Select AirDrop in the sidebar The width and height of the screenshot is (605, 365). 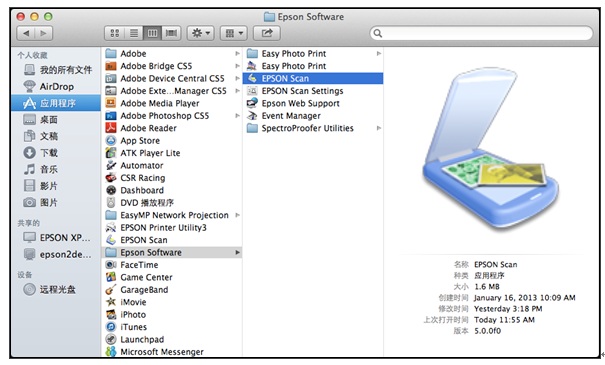(56, 86)
